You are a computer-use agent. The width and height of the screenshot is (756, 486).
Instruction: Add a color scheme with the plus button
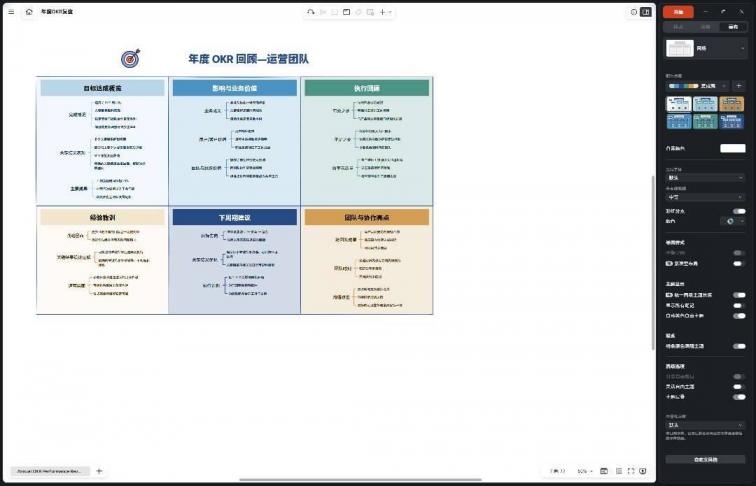click(739, 86)
